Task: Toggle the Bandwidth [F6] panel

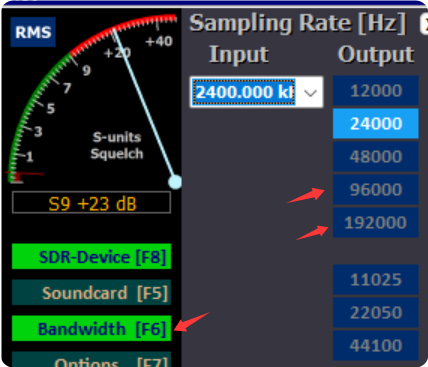Action: point(91,329)
